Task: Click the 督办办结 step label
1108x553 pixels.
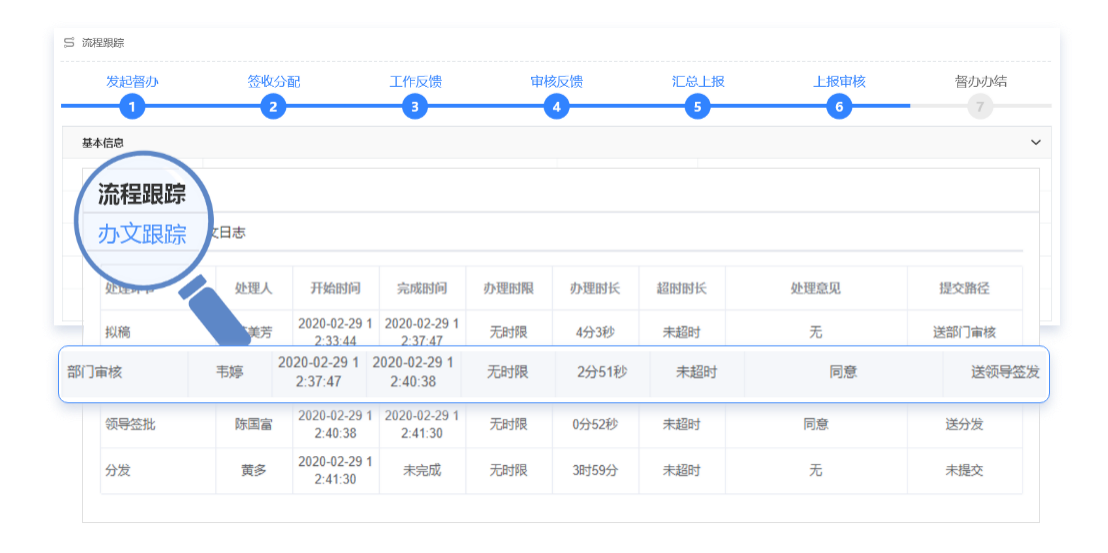Action: tap(980, 82)
